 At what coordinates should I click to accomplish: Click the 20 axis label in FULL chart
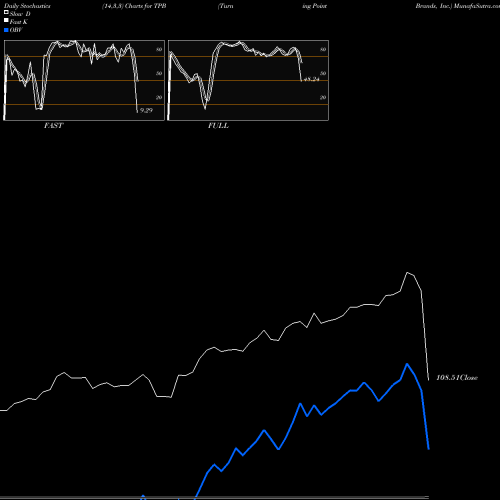323,97
